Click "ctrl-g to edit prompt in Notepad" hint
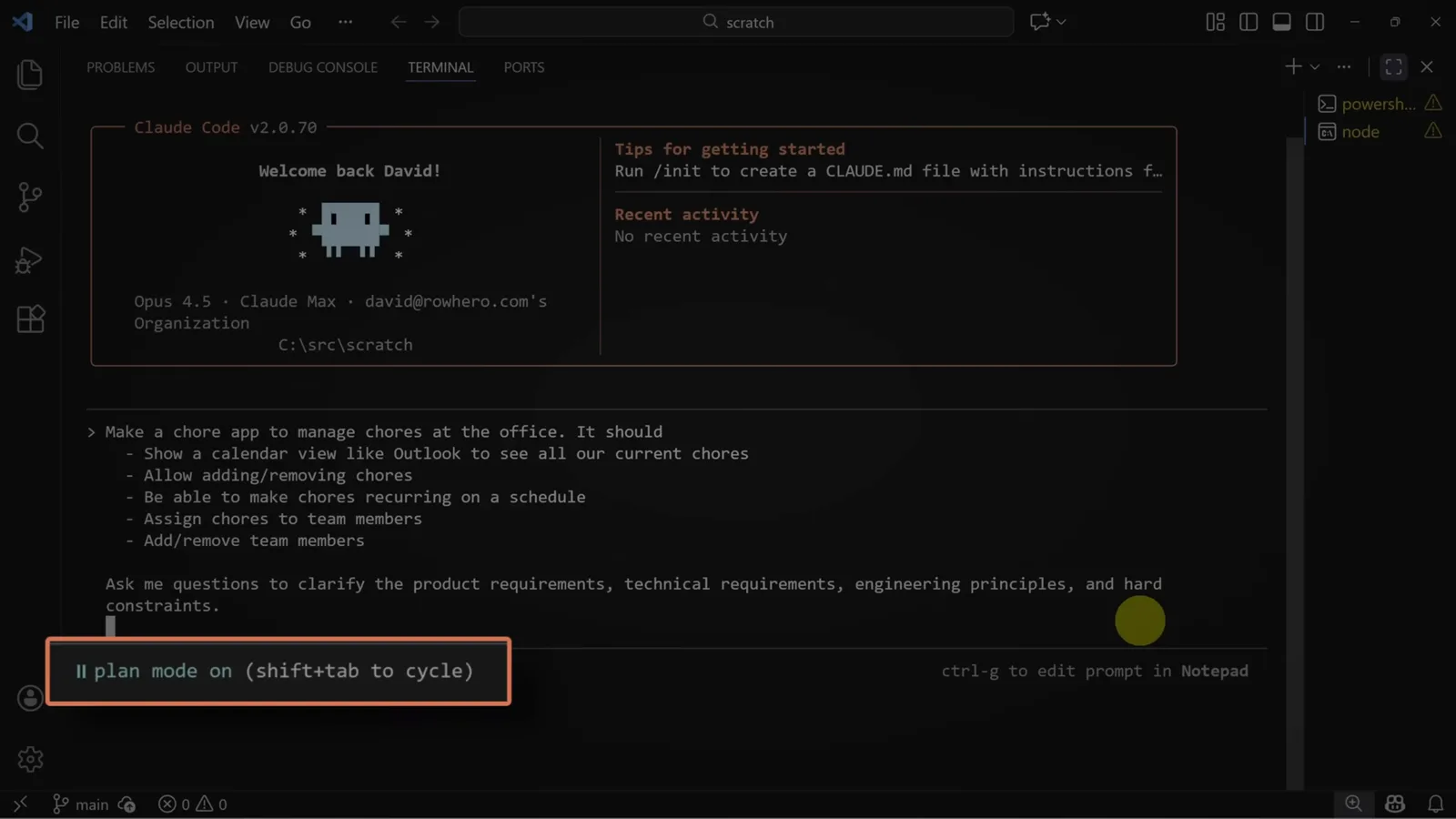Viewport: 1456px width, 819px height. (1095, 671)
